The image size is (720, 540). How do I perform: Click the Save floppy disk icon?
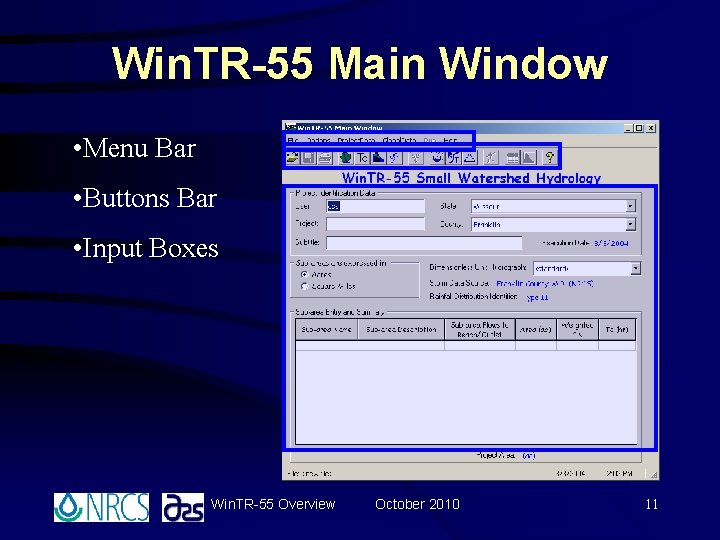(308, 158)
